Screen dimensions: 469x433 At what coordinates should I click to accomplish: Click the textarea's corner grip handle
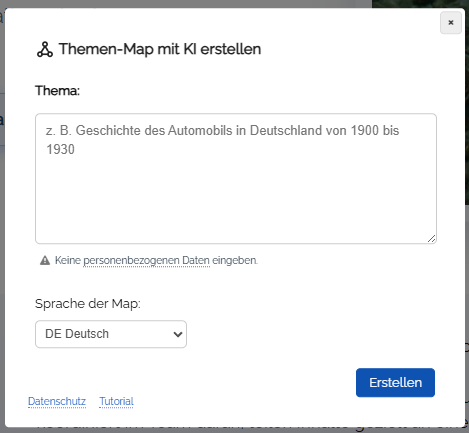tap(431, 238)
